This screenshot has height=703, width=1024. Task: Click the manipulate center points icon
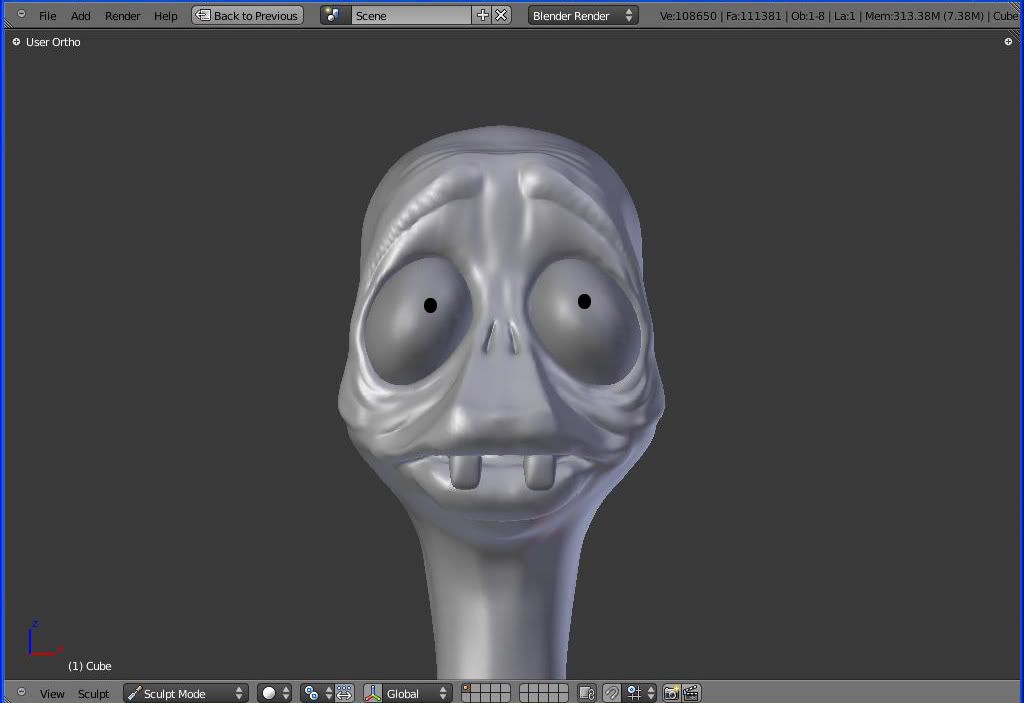[344, 693]
